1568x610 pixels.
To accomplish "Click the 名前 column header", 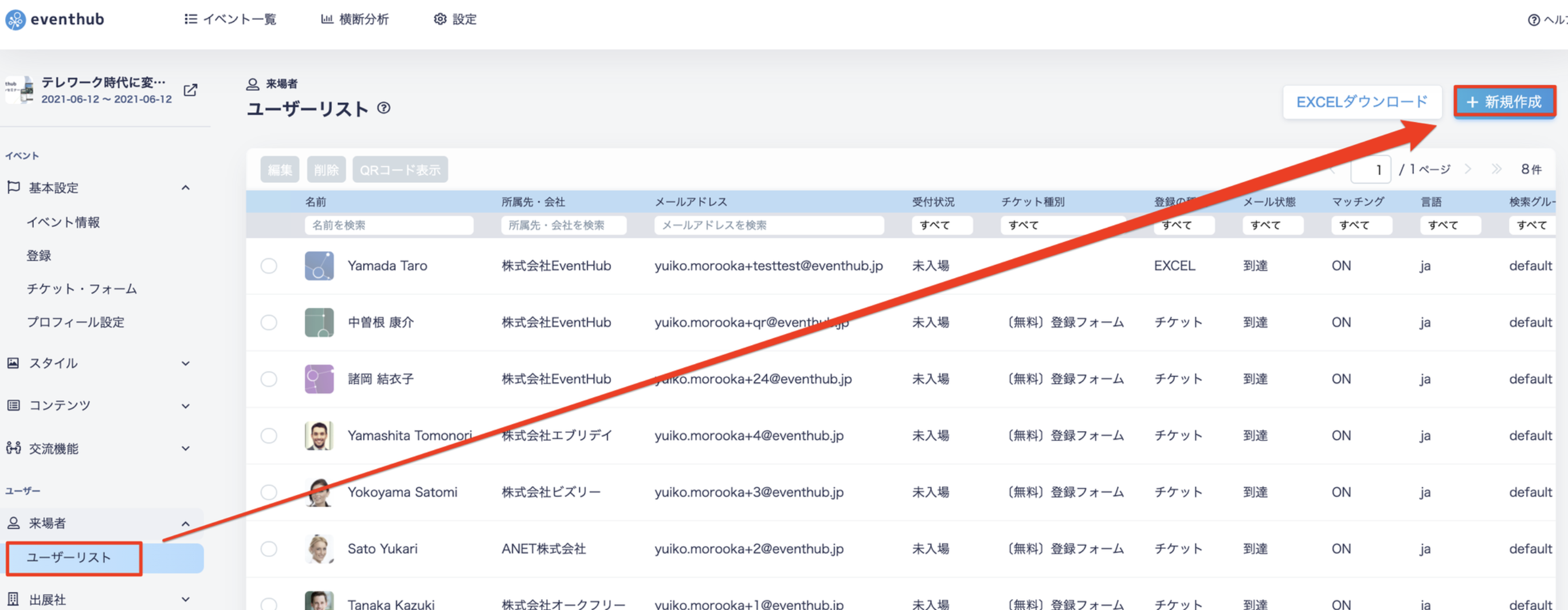I will (x=316, y=202).
